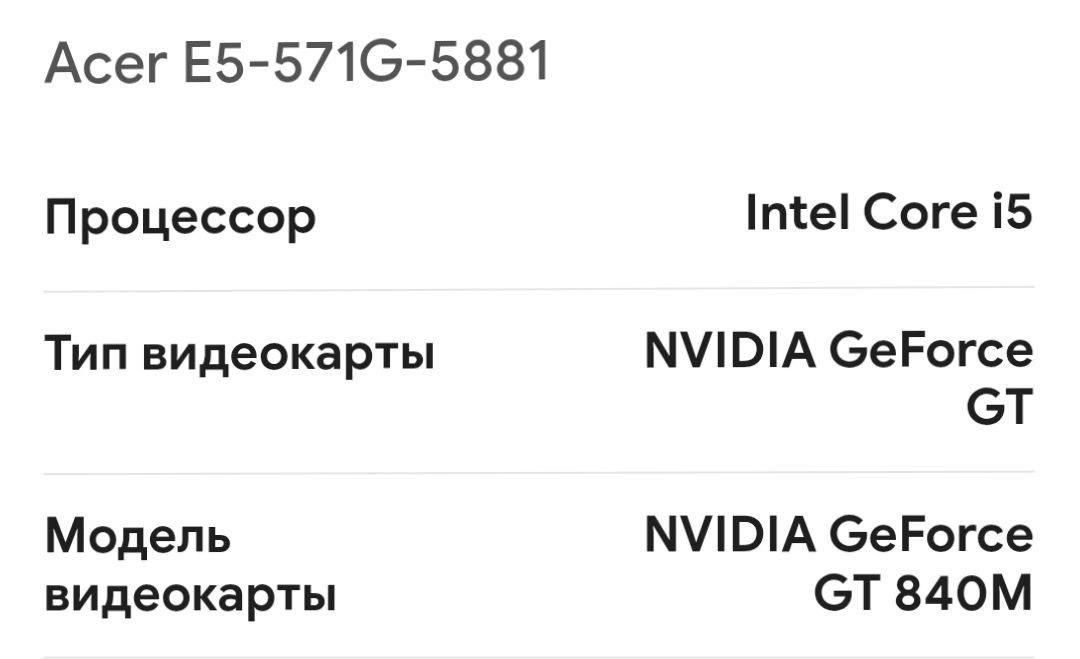Click the Acer E5-571G-5881 title
Screen dimensions: 1080x659
297,64
